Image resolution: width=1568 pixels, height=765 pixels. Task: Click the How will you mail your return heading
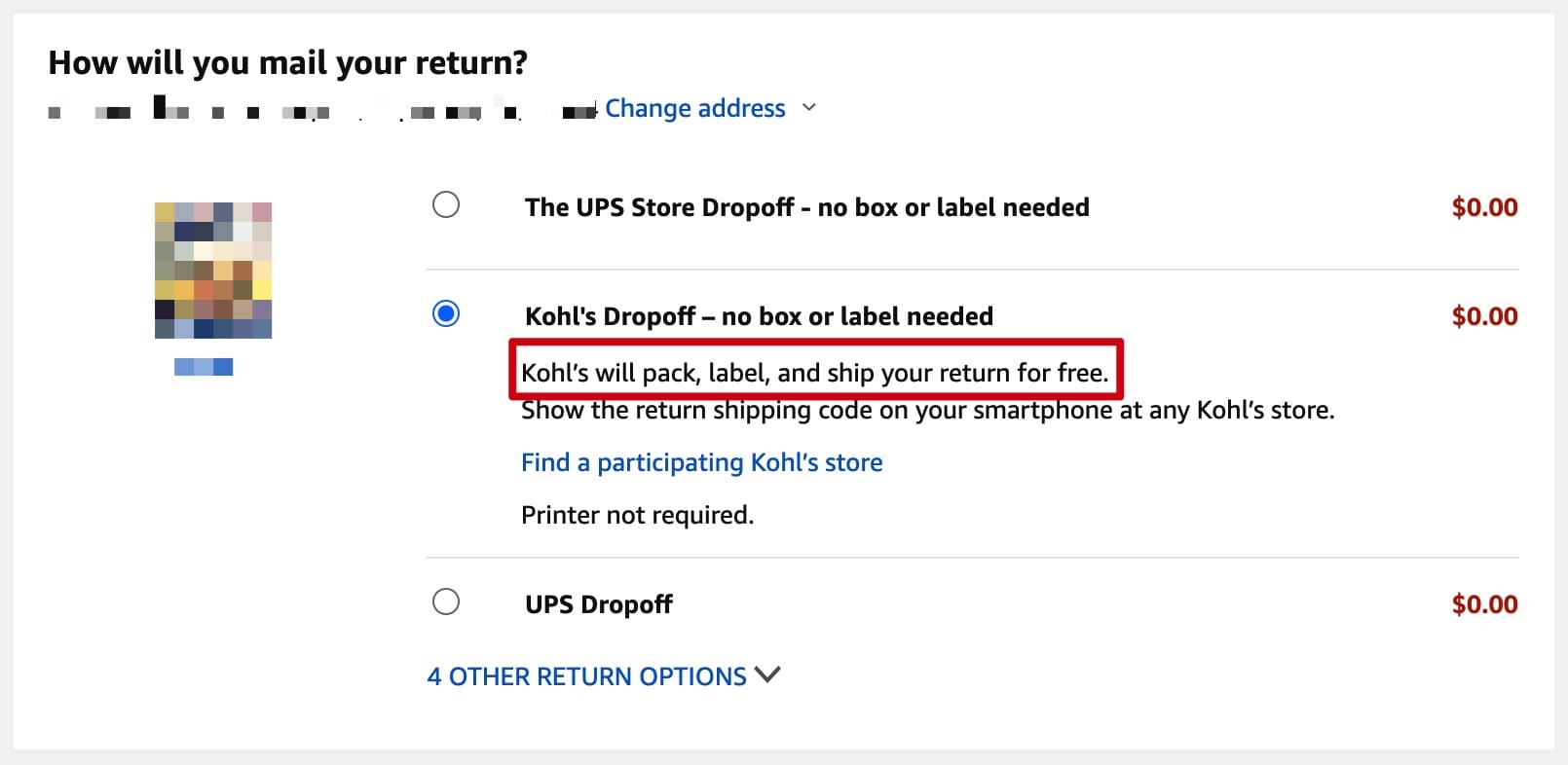(x=288, y=61)
